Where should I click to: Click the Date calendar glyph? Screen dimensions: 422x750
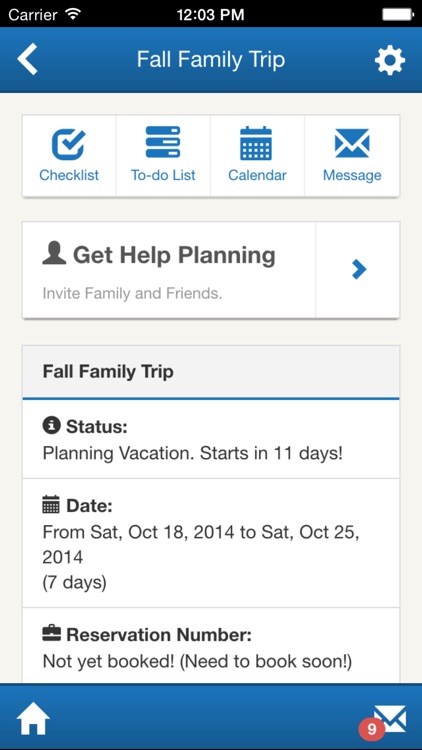(51, 504)
